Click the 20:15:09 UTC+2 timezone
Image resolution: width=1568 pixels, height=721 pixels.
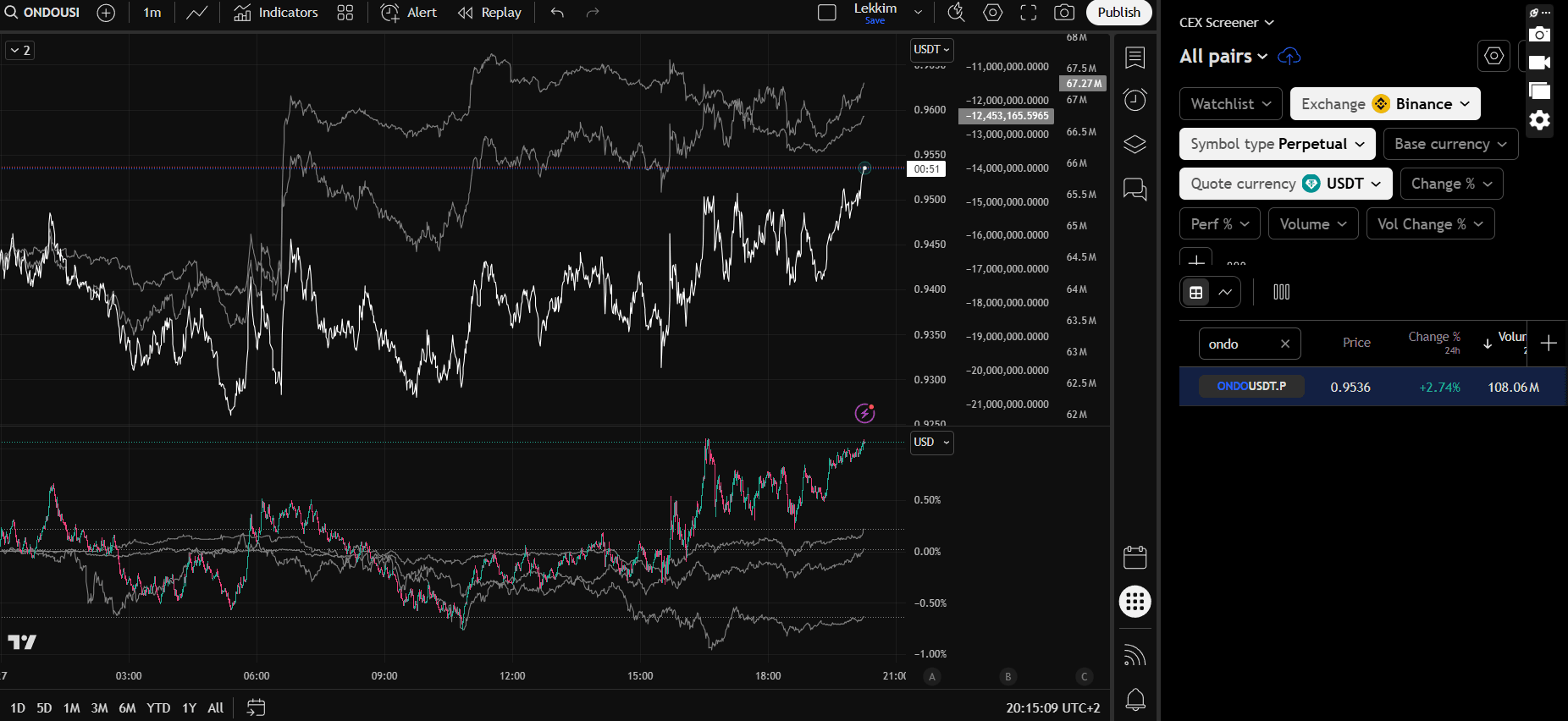1053,707
